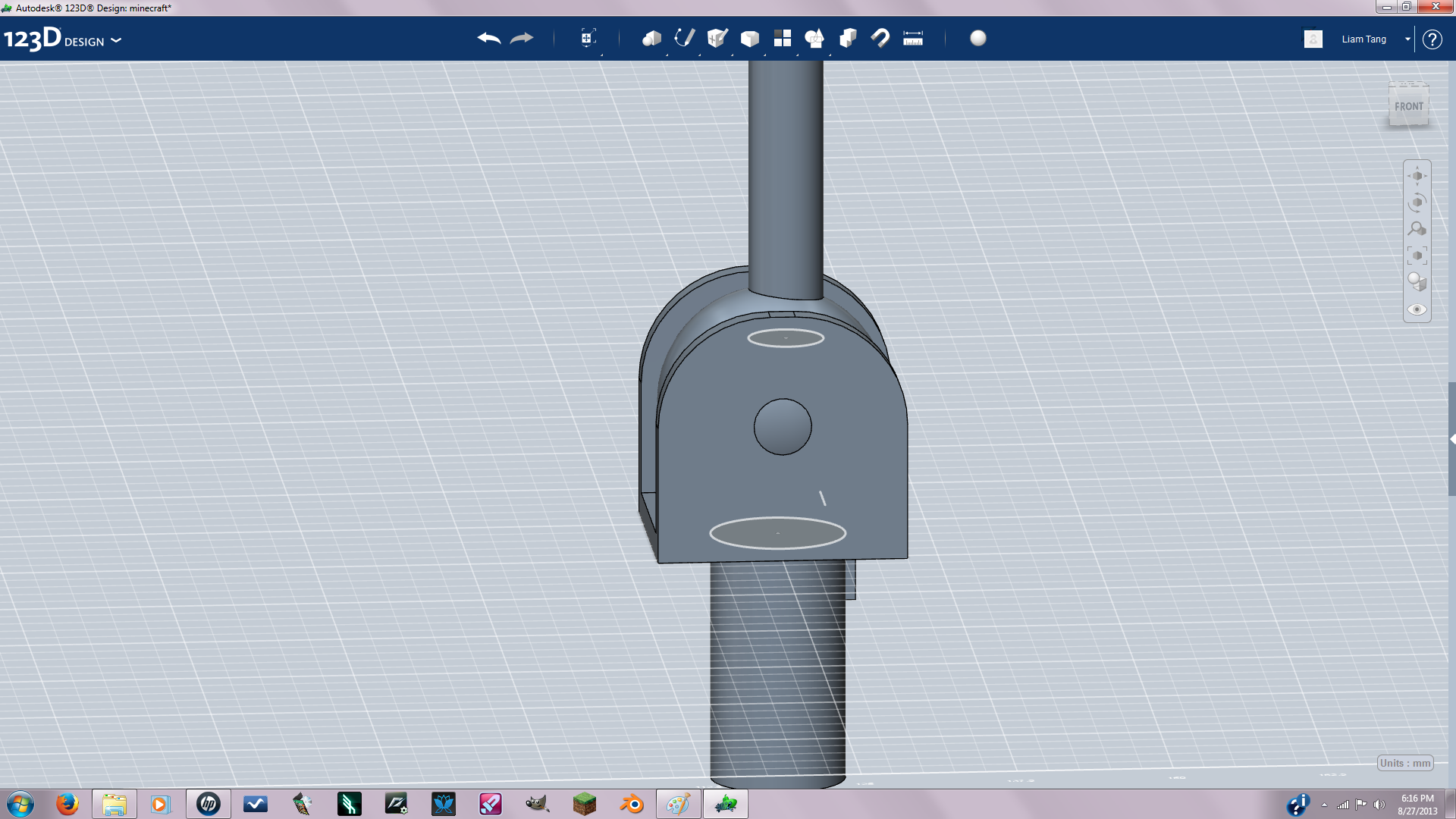The height and width of the screenshot is (819, 1456).
Task: Expand the right side panel arrow
Action: click(x=1451, y=439)
